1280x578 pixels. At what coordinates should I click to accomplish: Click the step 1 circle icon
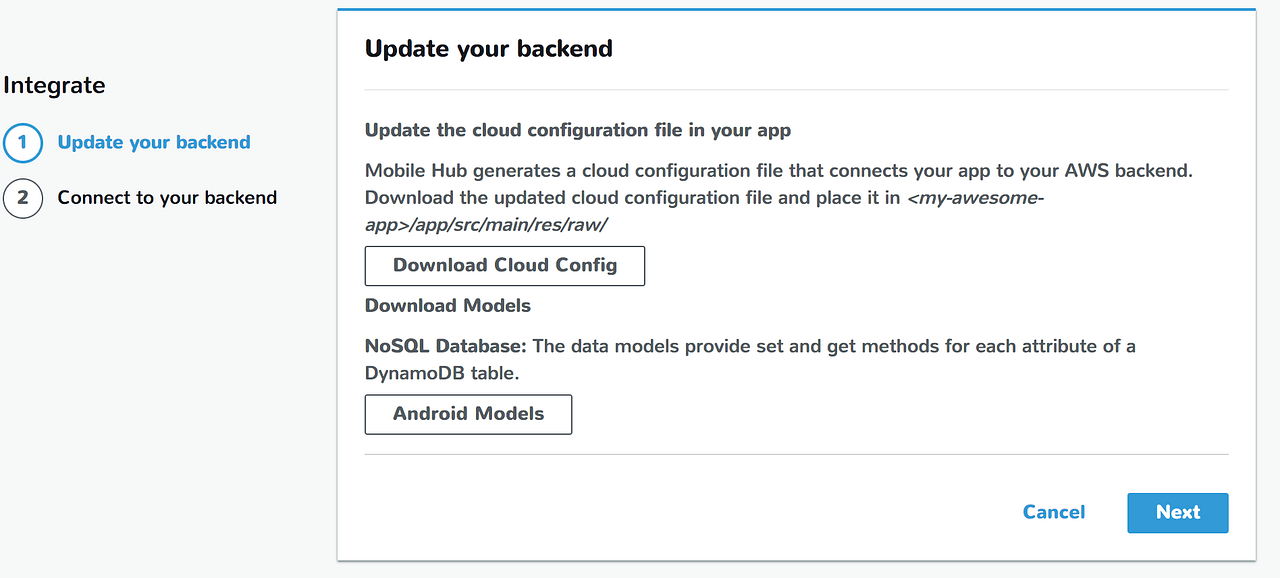point(23,143)
